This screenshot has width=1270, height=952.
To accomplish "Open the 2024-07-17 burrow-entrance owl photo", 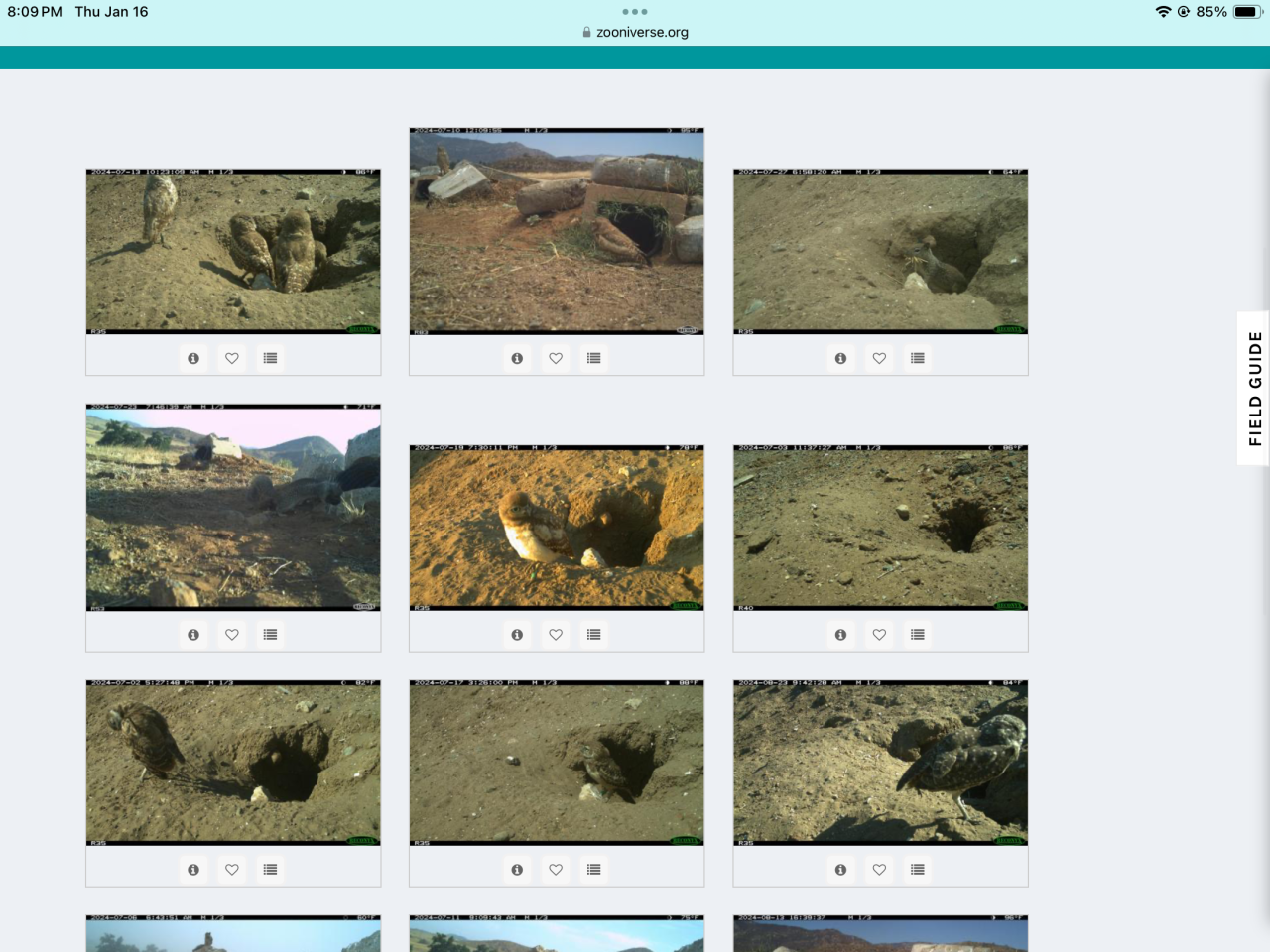I will pos(557,763).
